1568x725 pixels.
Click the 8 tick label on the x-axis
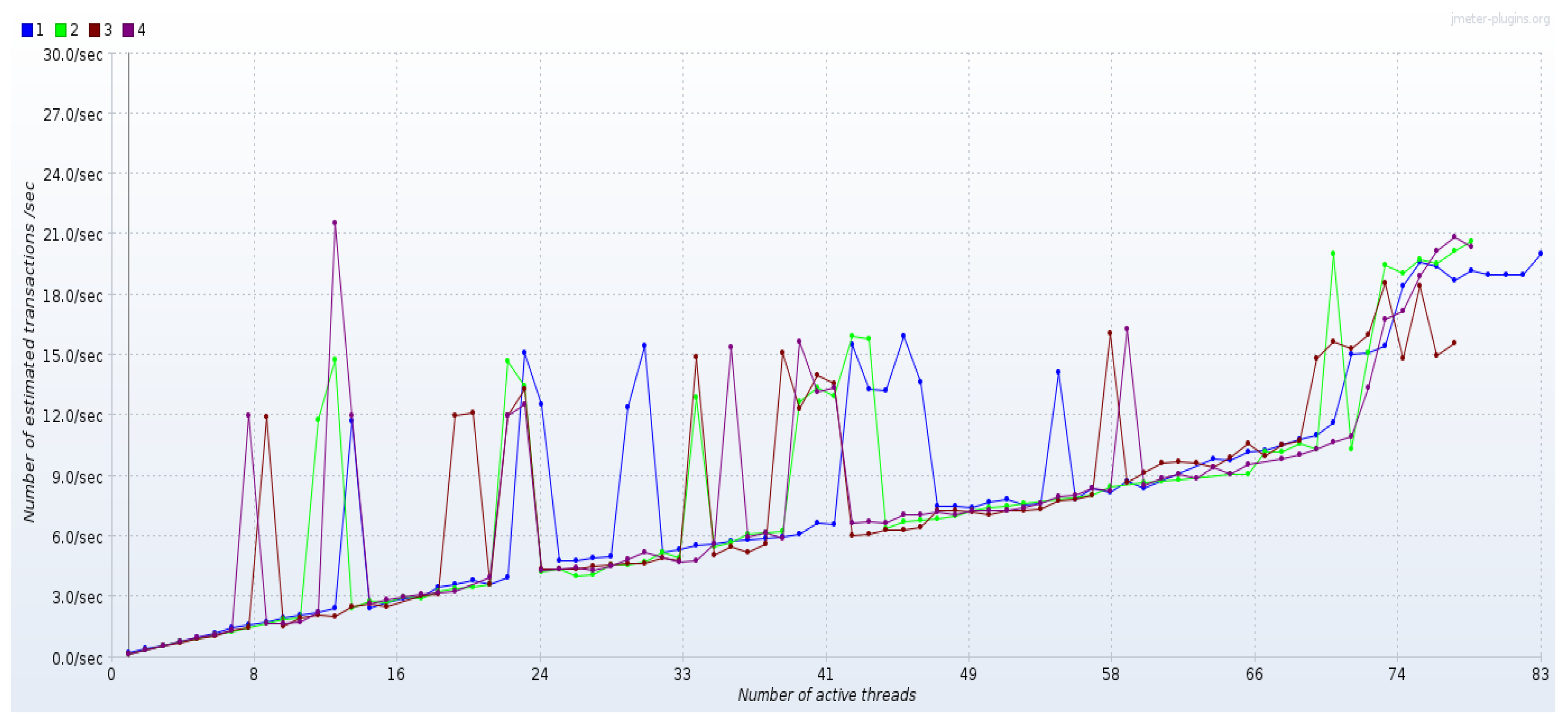pyautogui.click(x=254, y=674)
